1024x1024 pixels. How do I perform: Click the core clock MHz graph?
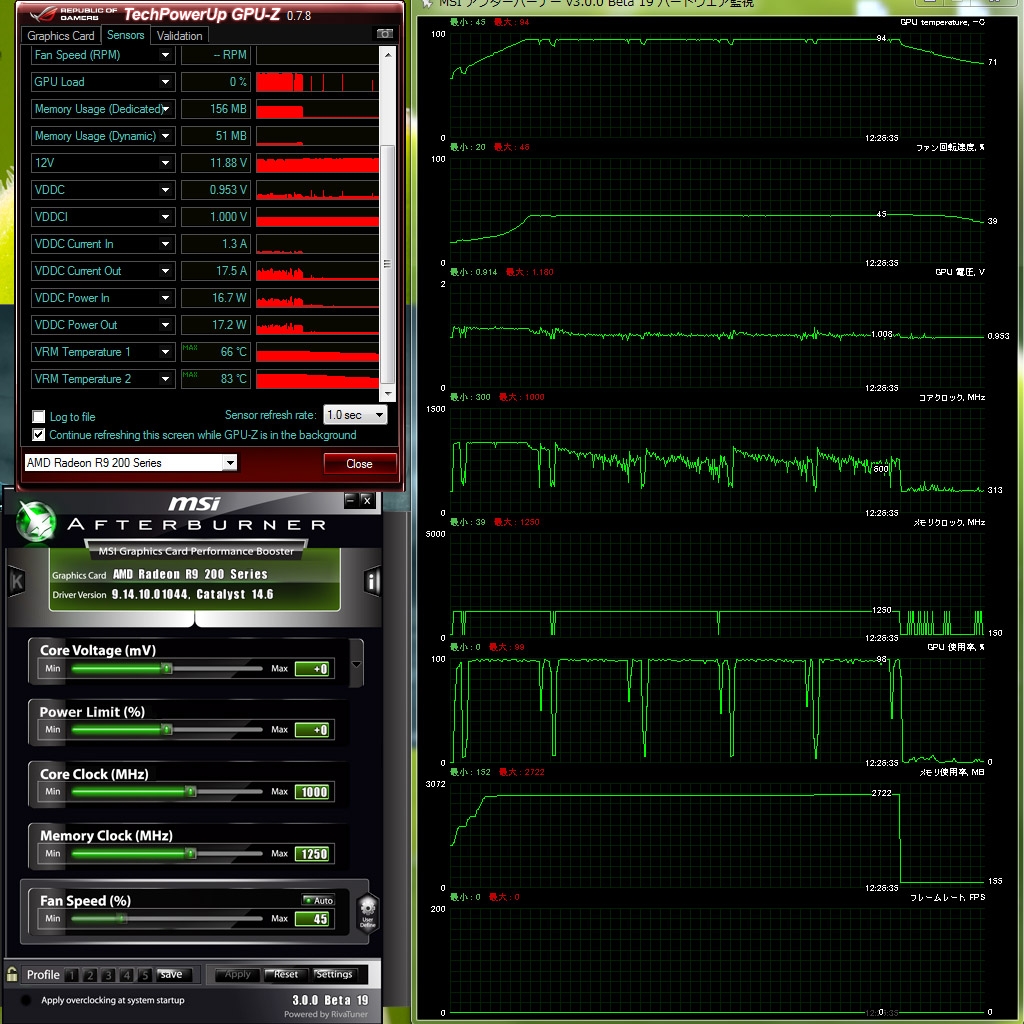(717, 461)
